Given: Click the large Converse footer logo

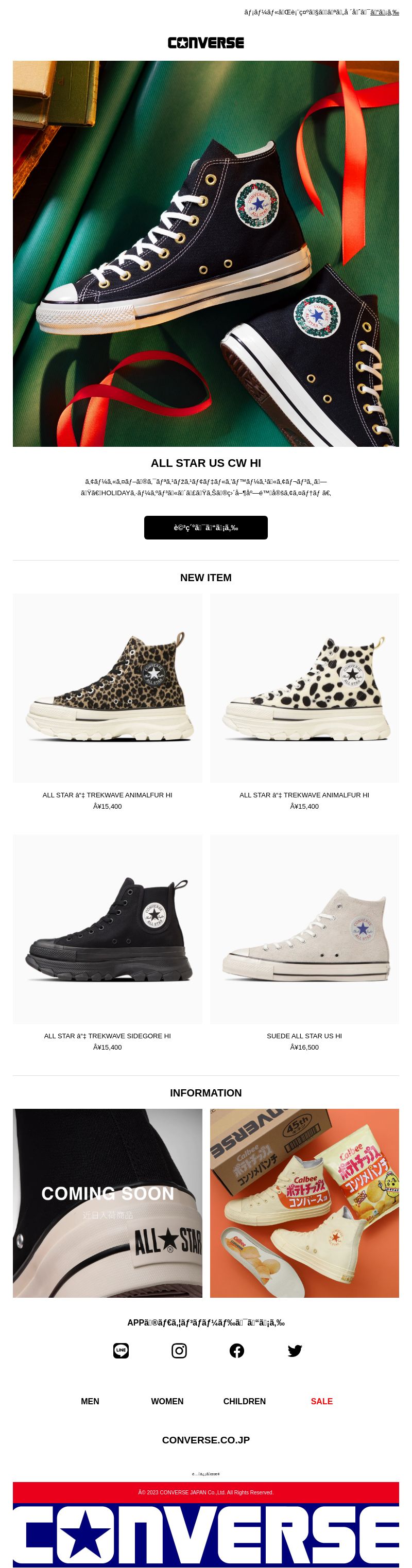Looking at the screenshot, I should click(205, 1535).
